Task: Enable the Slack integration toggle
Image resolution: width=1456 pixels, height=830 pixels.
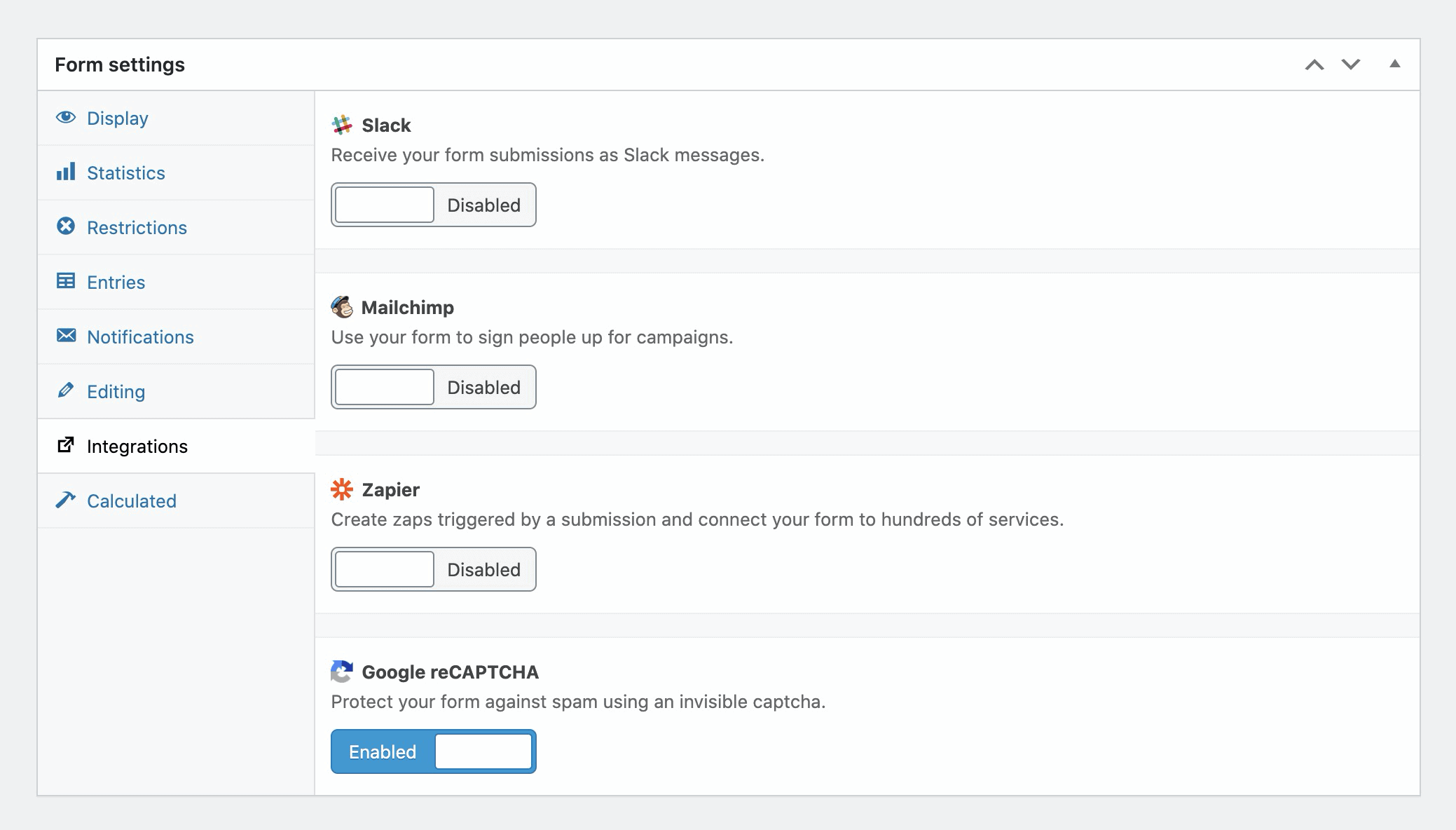Action: click(x=385, y=205)
